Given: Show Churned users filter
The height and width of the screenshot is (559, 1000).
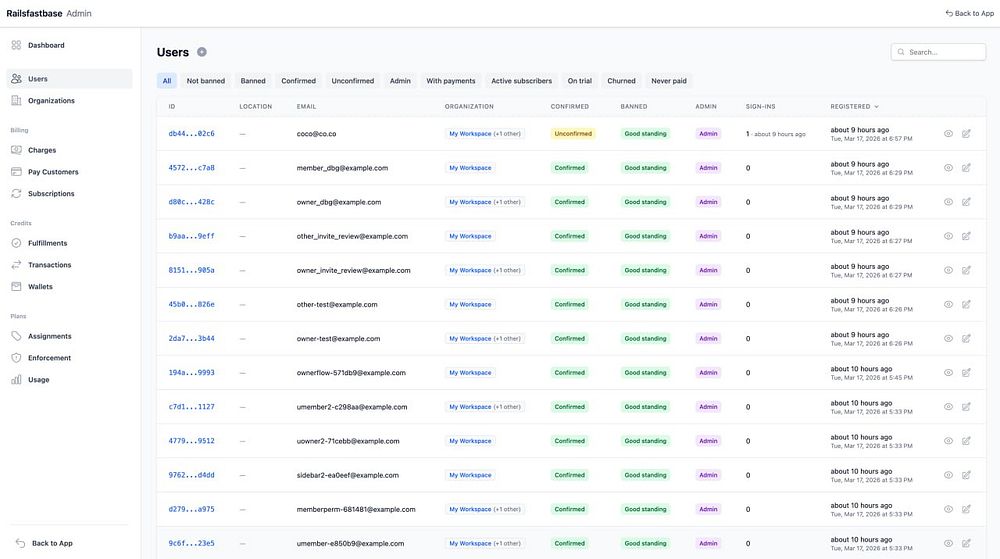Looking at the screenshot, I should click(x=621, y=81).
